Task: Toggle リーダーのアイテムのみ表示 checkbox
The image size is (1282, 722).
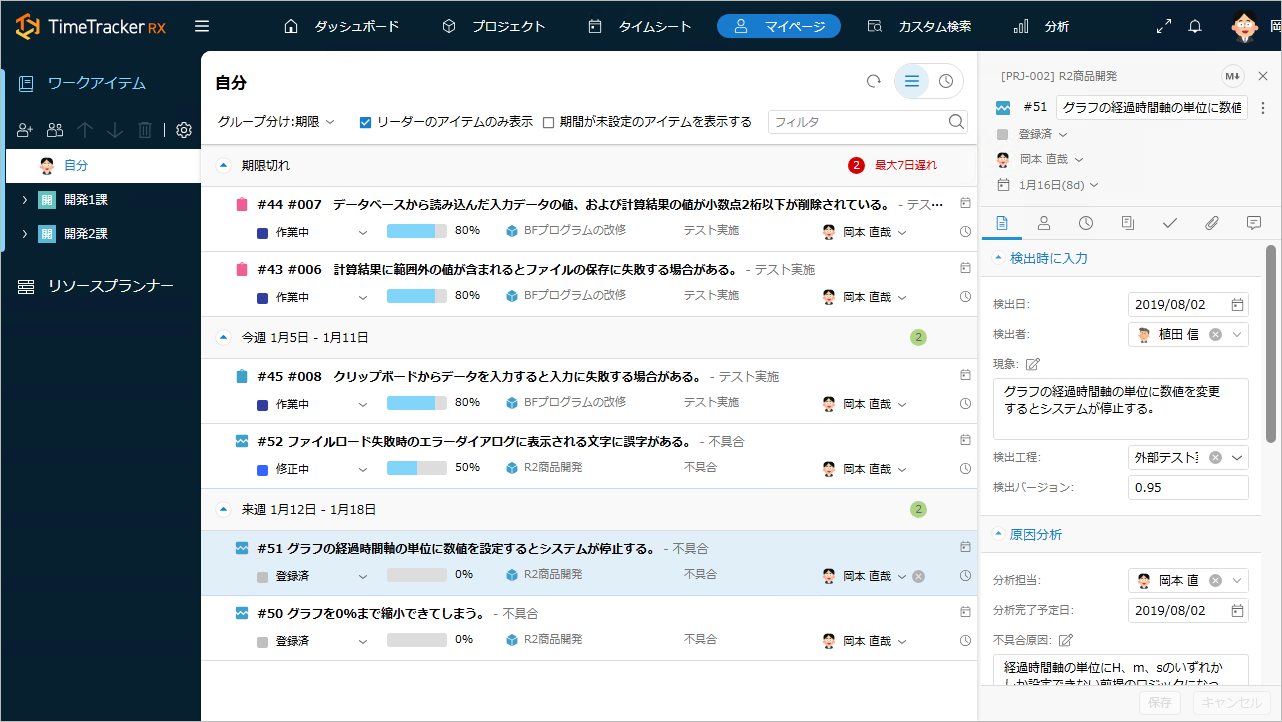Action: click(365, 122)
